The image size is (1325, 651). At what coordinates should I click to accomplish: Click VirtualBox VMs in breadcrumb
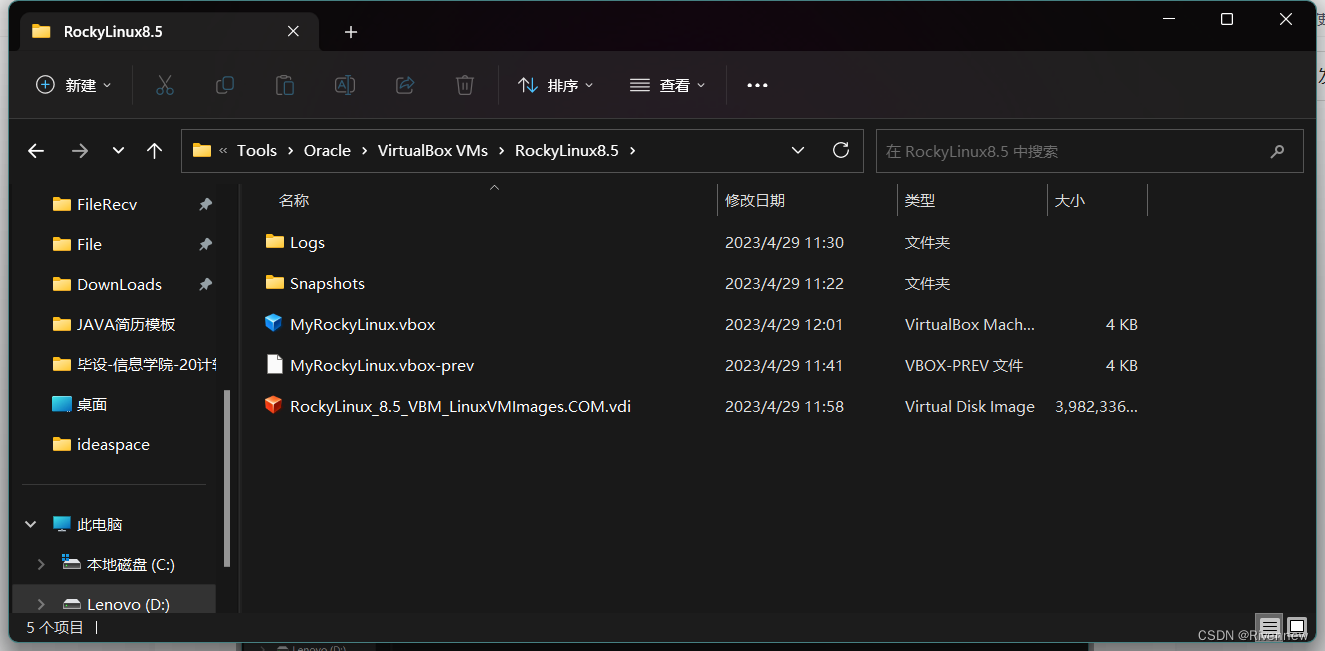pos(433,151)
